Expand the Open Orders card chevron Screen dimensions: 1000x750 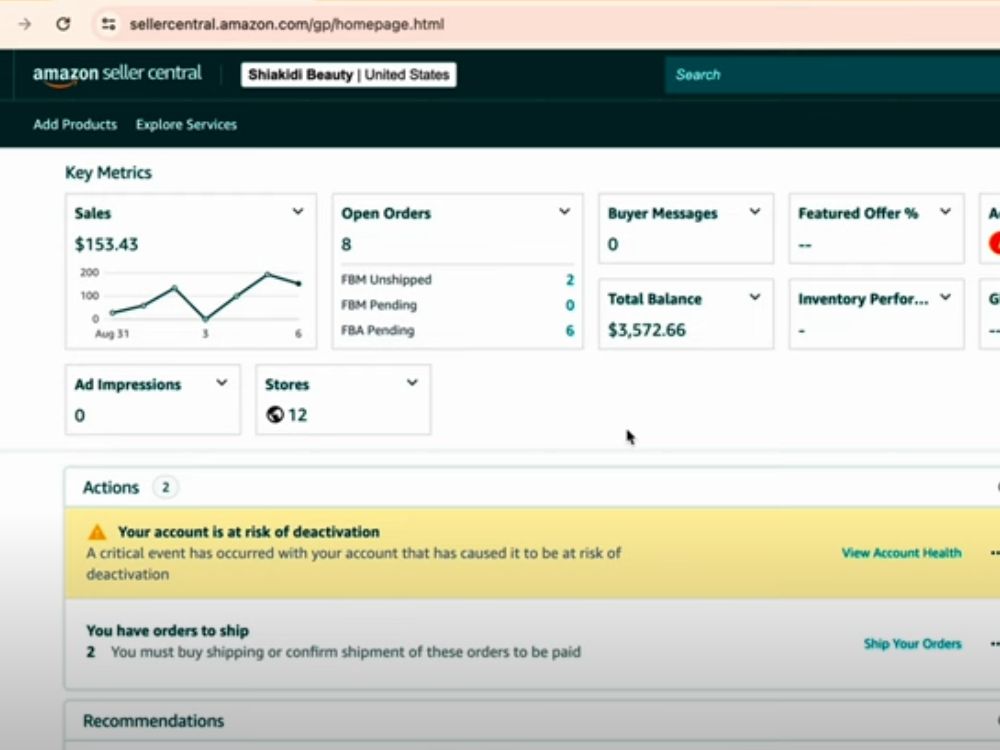pos(564,212)
